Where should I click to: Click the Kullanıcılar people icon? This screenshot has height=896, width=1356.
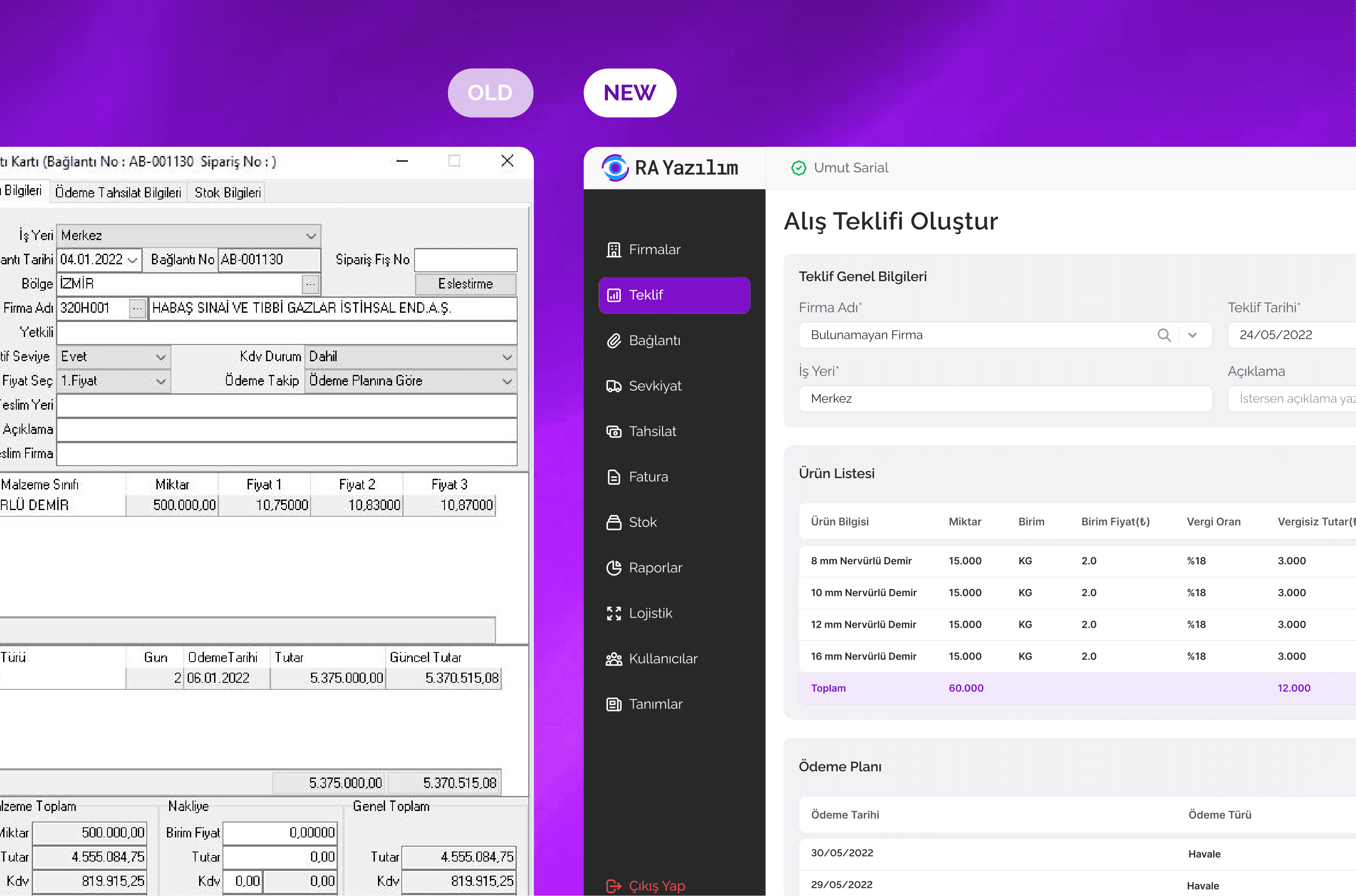tap(614, 659)
